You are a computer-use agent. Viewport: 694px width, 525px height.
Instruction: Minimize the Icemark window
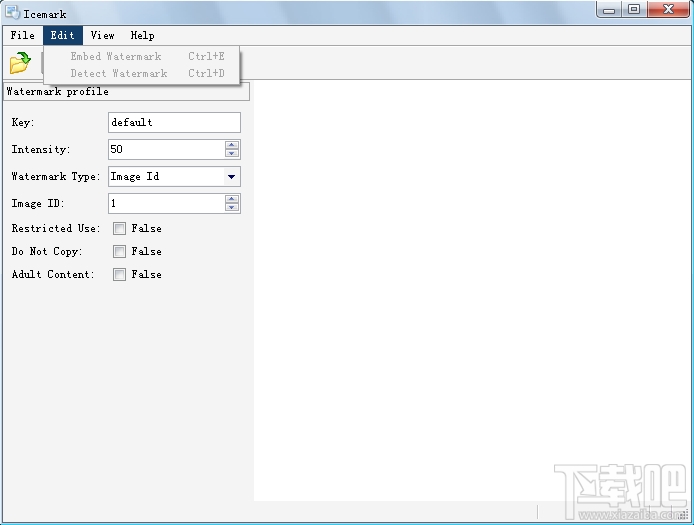click(609, 9)
